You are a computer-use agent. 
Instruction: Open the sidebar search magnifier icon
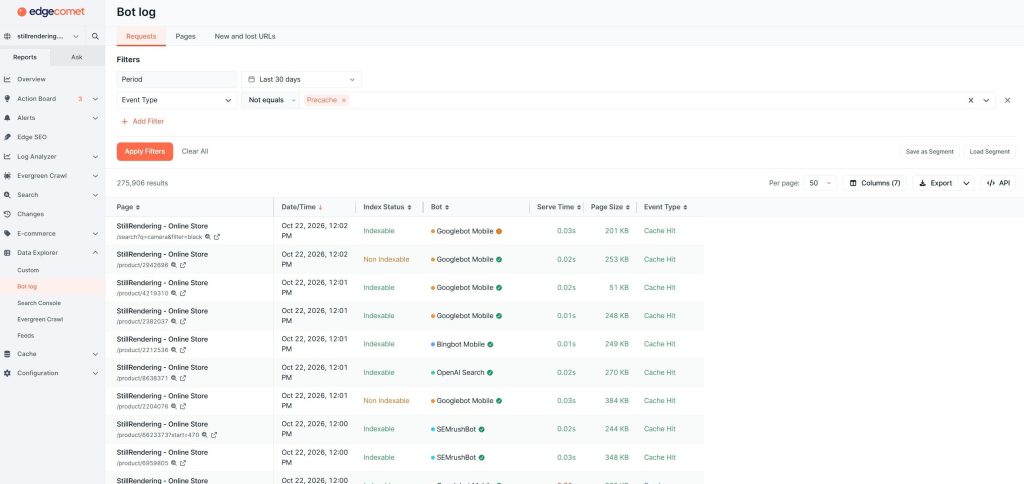point(95,37)
